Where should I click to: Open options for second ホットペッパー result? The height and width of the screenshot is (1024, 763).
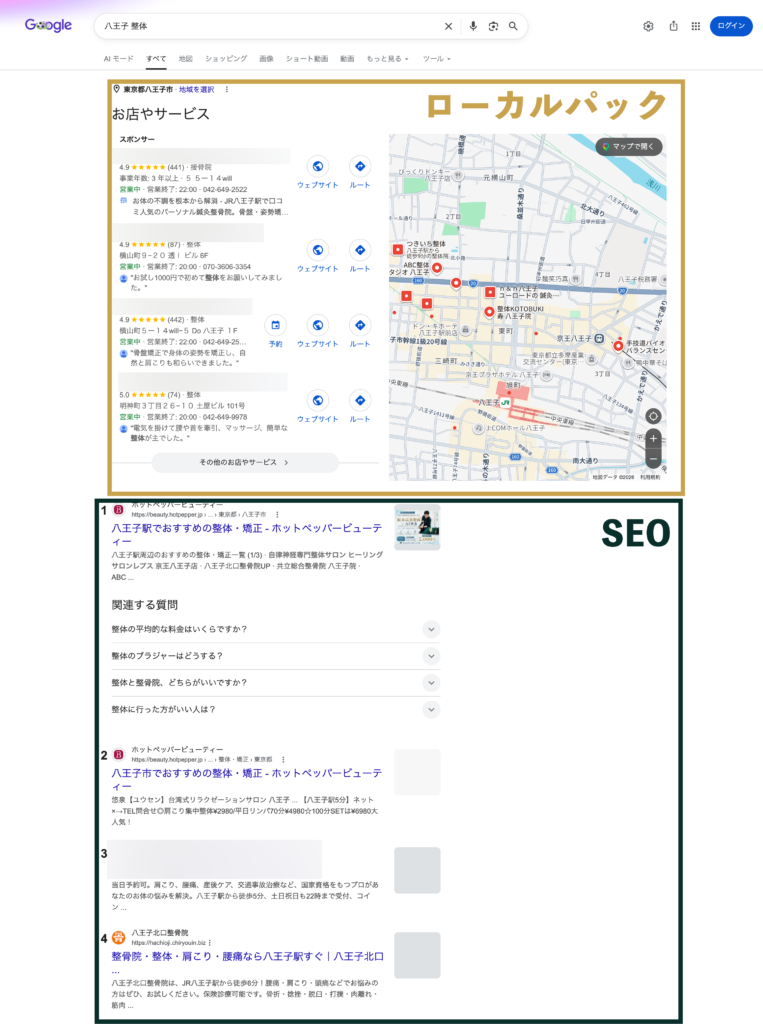(x=283, y=760)
